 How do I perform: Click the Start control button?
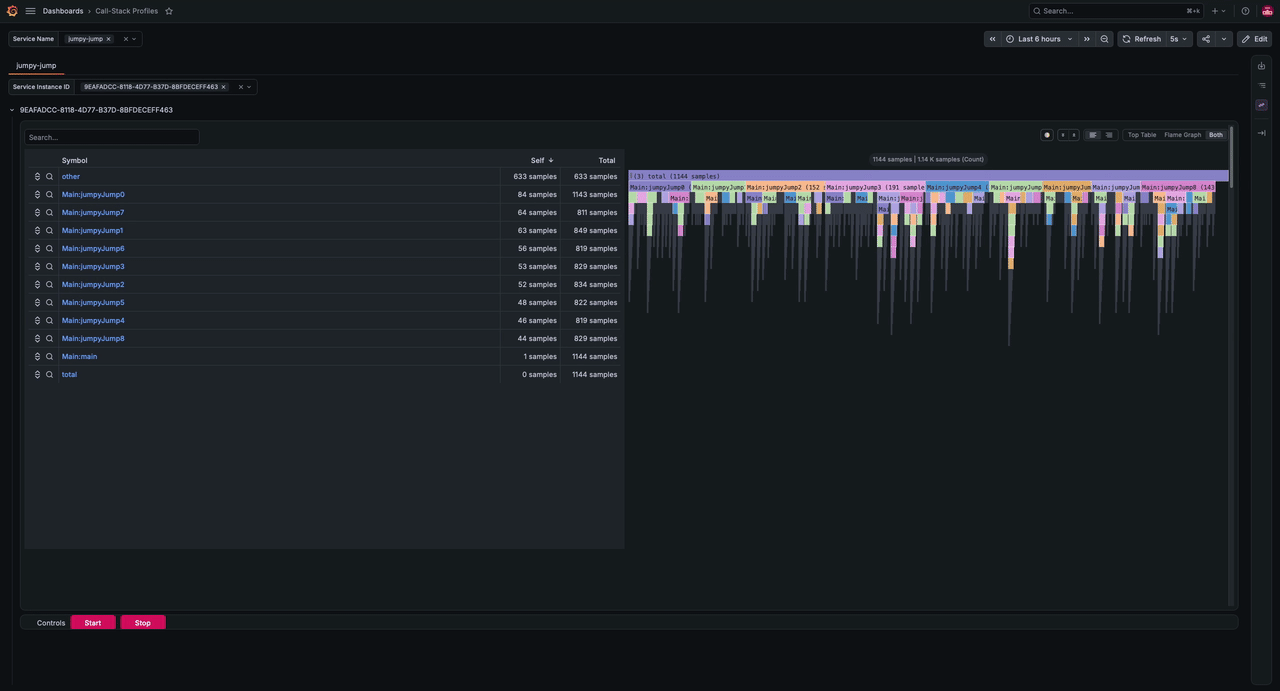click(93, 623)
